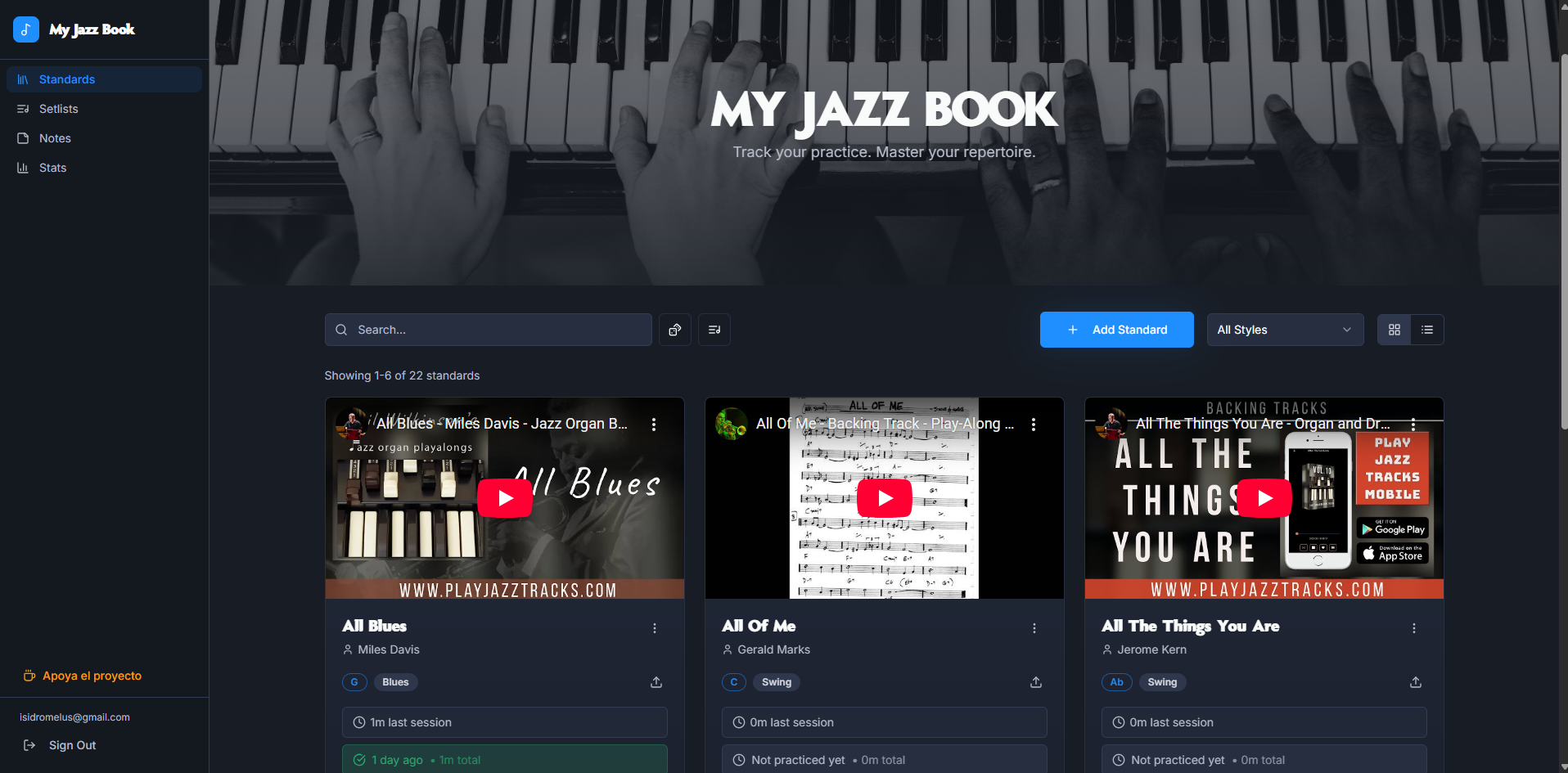Switch to list view layout
Viewport: 1568px width, 773px height.
pyautogui.click(x=1427, y=330)
